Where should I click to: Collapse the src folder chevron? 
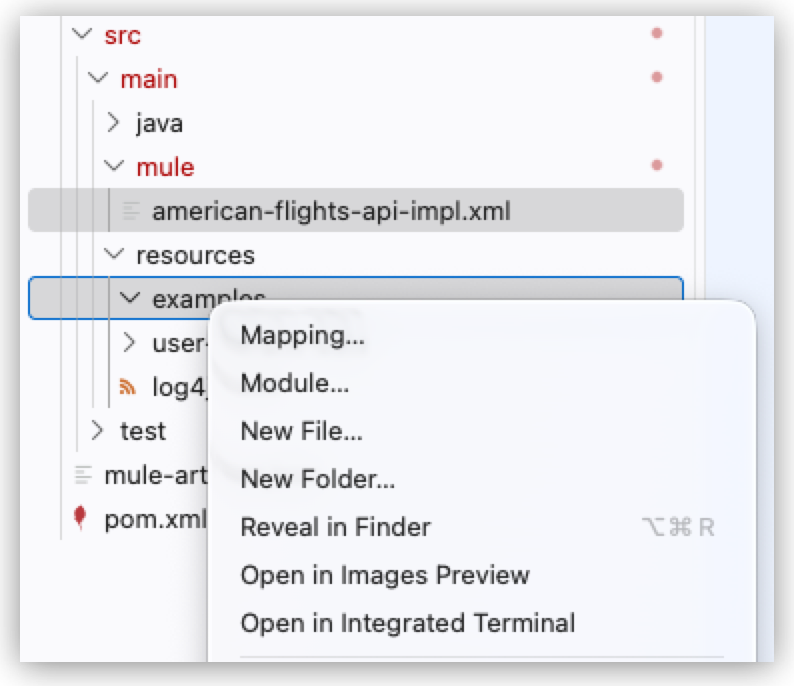(82, 34)
